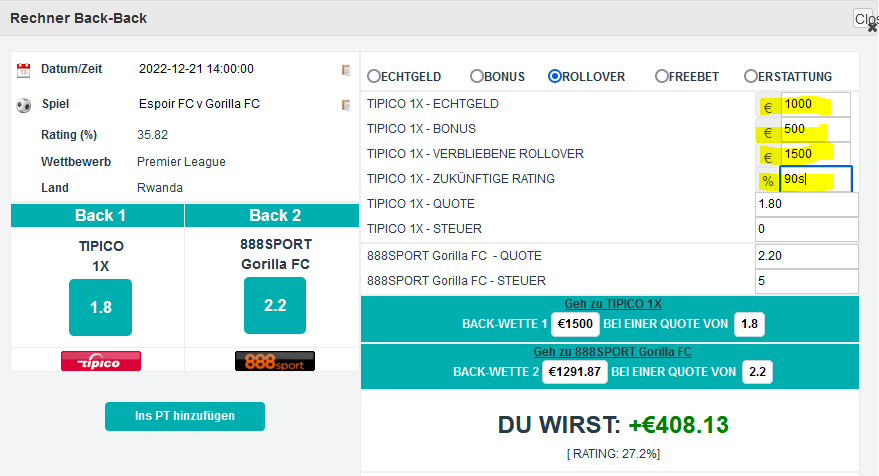
Task: Click the 2.2 quote value in Back-Wette 2
Action: pos(757,372)
